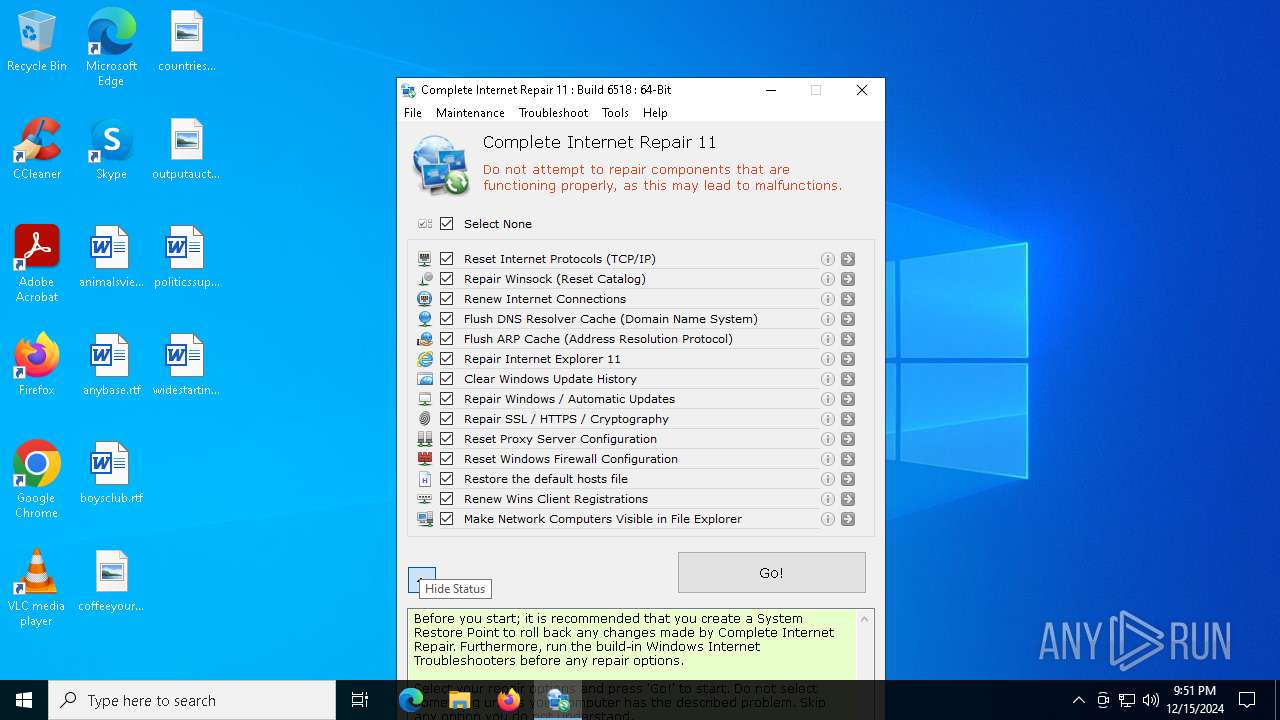Run arrow for Repair Windows / Automatic Updates
Viewport: 1280px width, 720px height.
tap(848, 399)
